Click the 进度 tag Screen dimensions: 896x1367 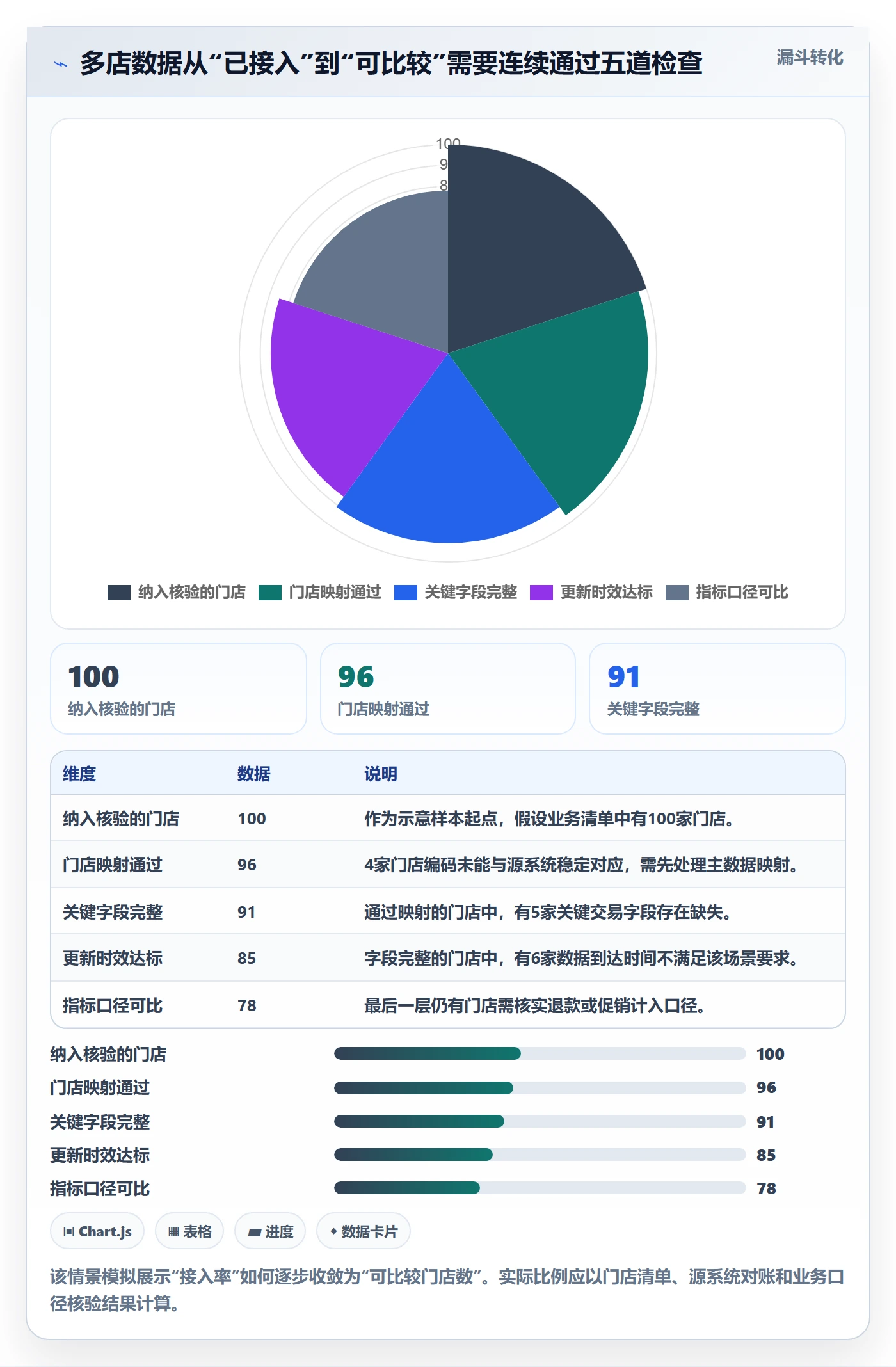(x=270, y=1231)
